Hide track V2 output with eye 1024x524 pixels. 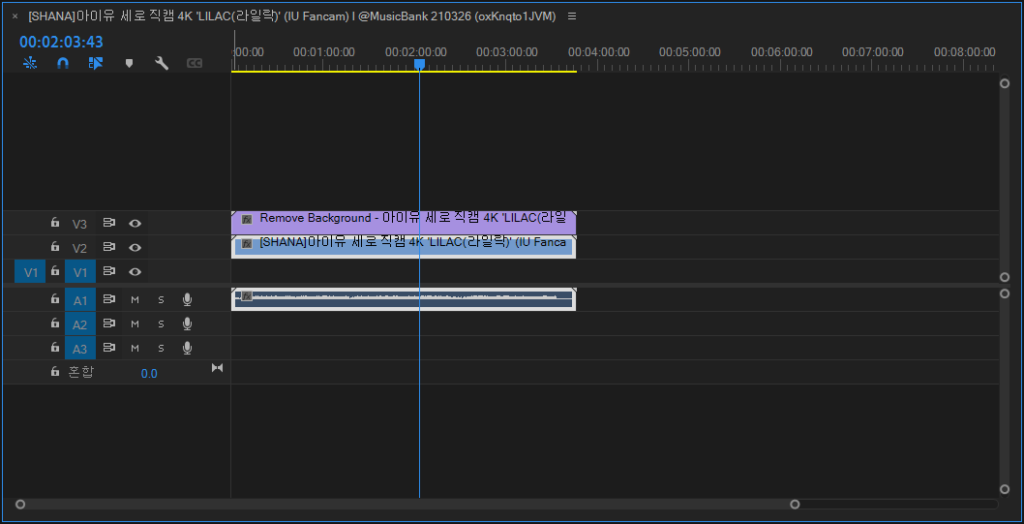click(x=135, y=247)
